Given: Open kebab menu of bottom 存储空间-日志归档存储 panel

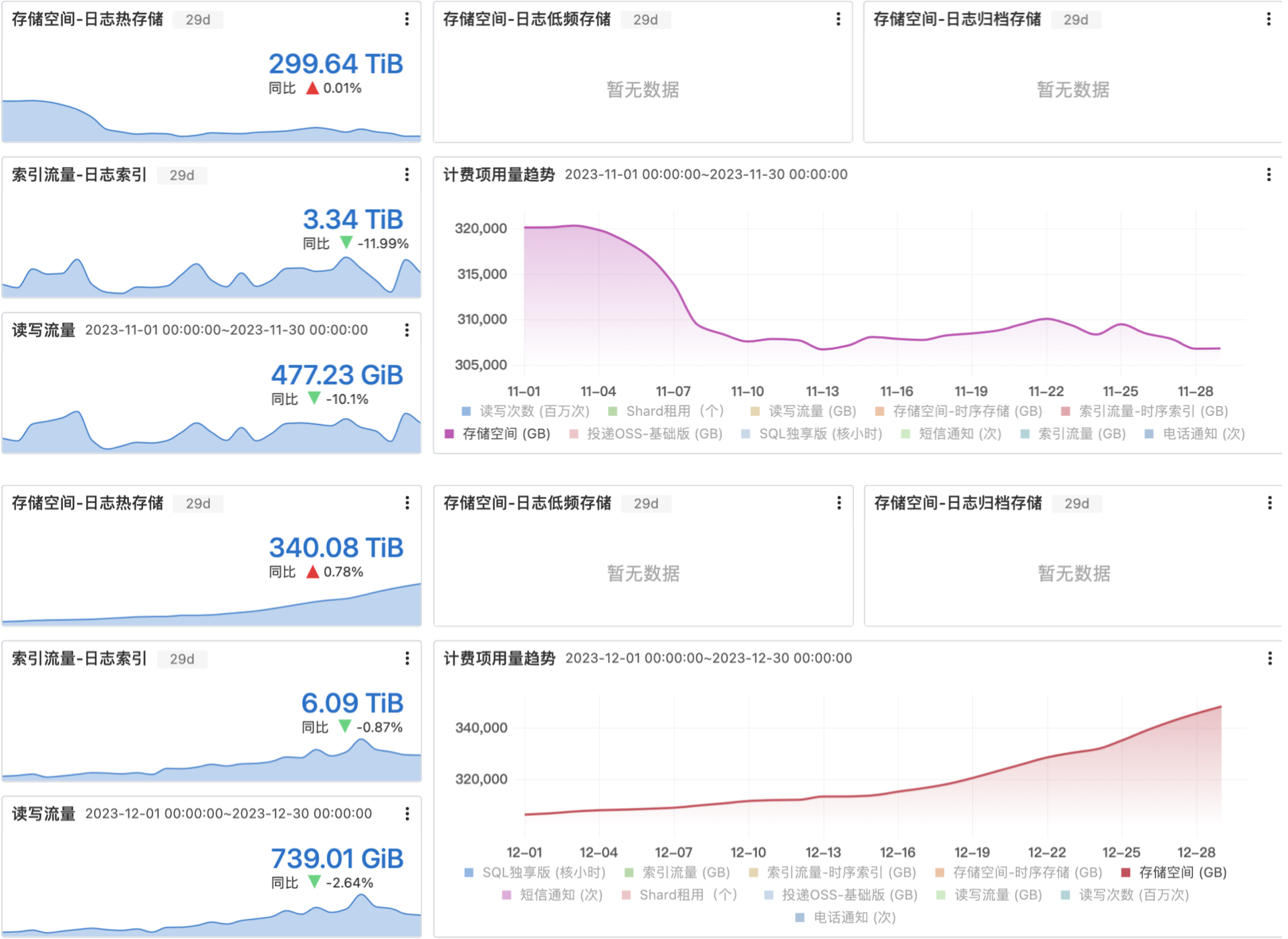Looking at the screenshot, I should pyautogui.click(x=1269, y=503).
